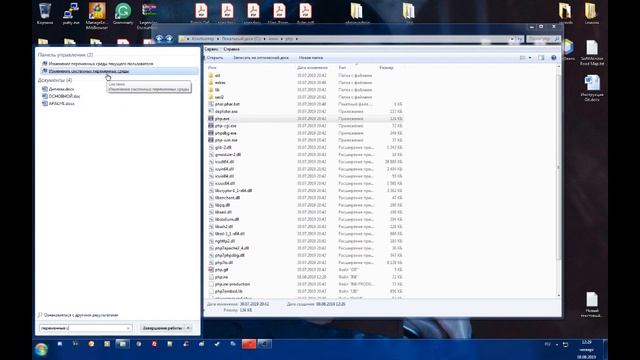Change the Explorer view mode icon
This screenshot has width=640, height=360.
[x=522, y=58]
